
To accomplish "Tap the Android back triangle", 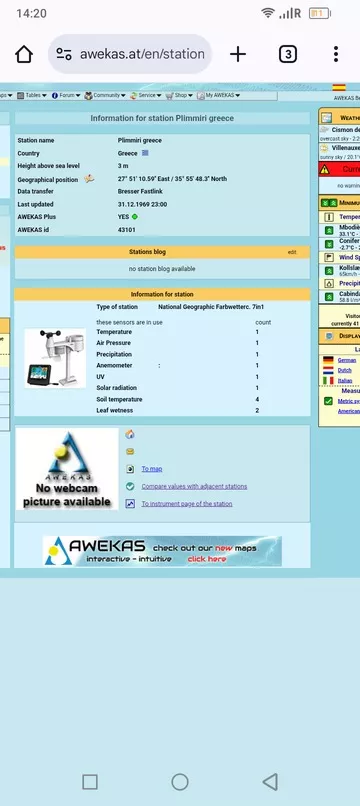I will pos(270,781).
